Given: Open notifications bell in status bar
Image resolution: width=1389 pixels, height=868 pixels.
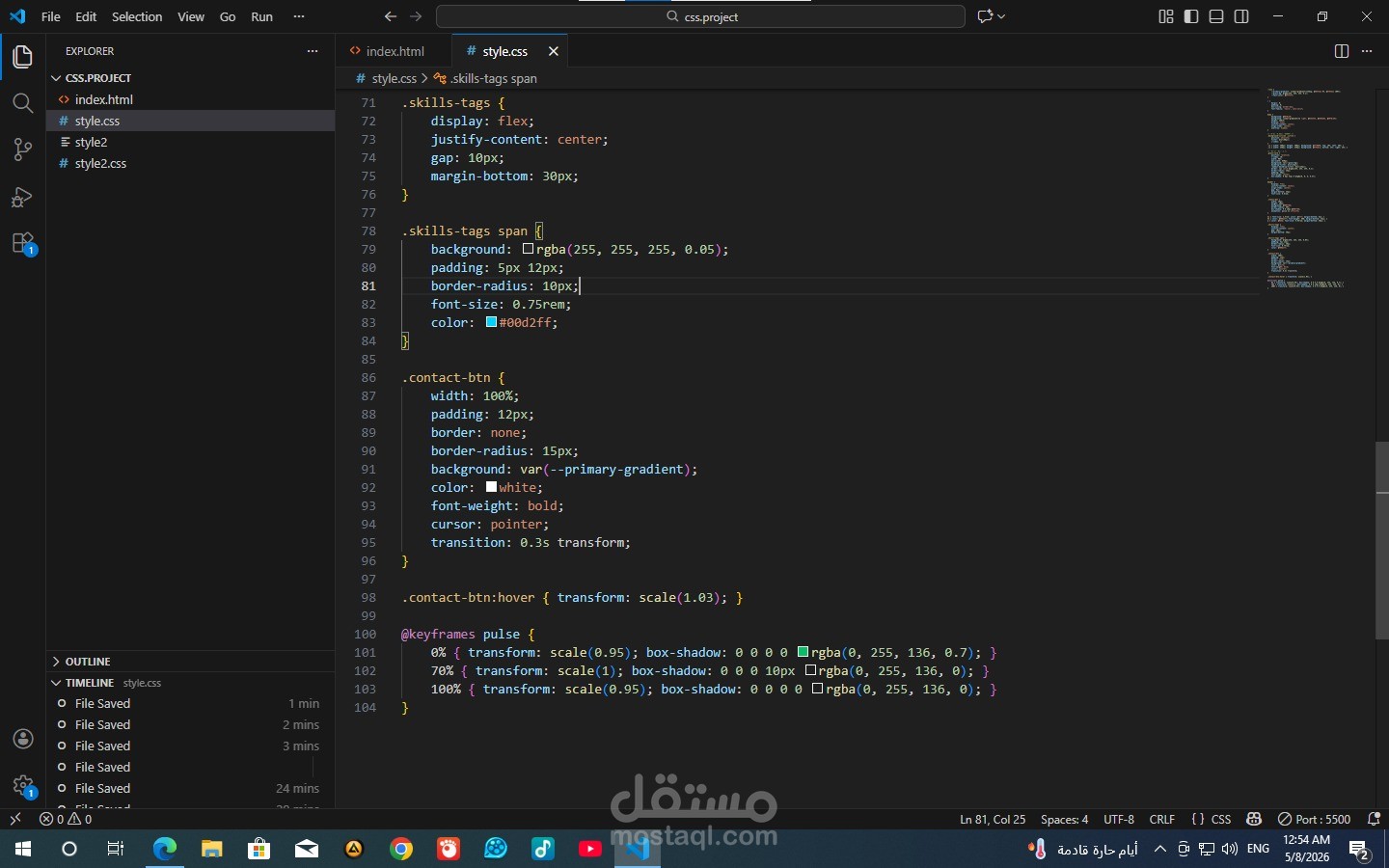Looking at the screenshot, I should (1374, 819).
